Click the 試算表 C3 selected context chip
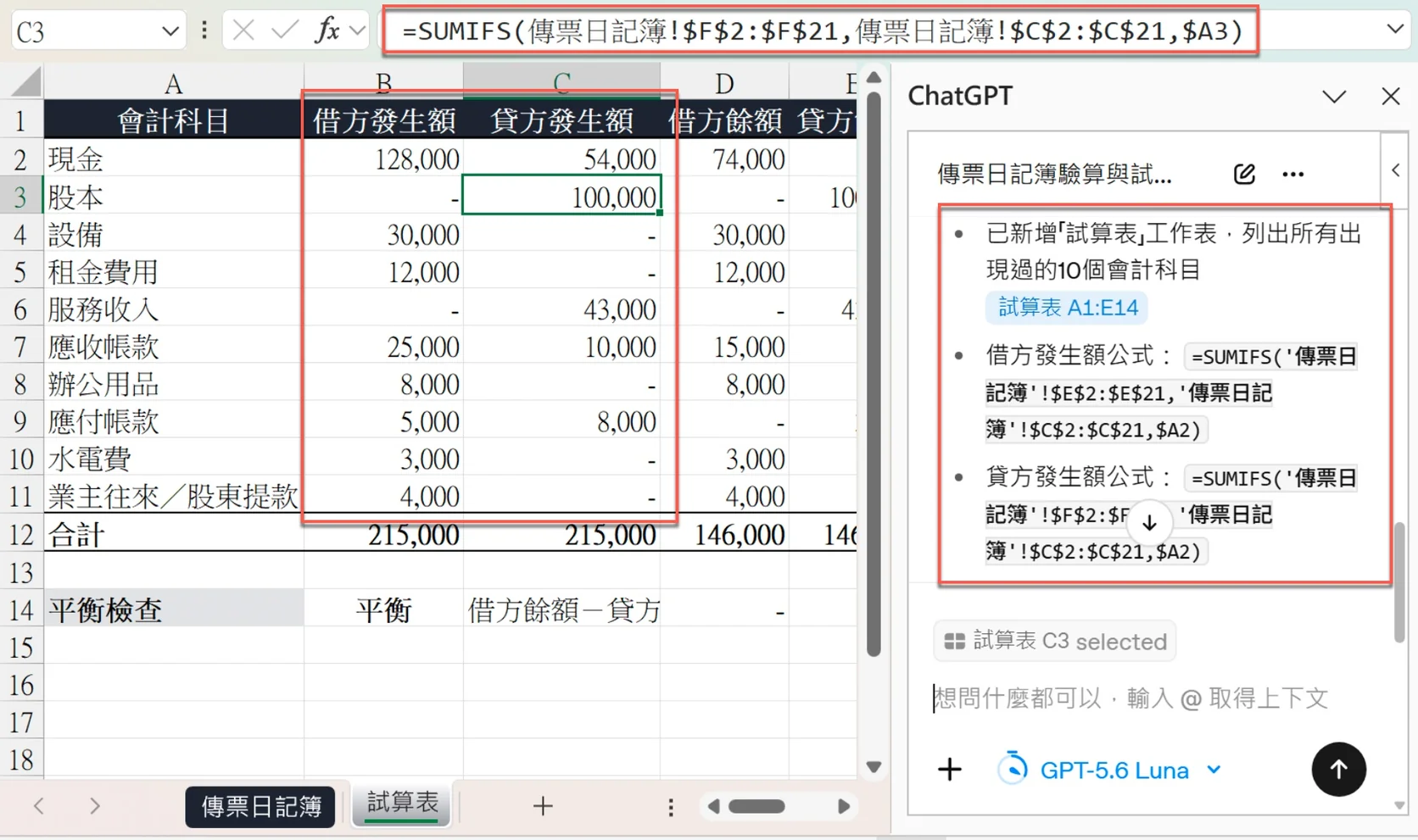 pos(1055,641)
